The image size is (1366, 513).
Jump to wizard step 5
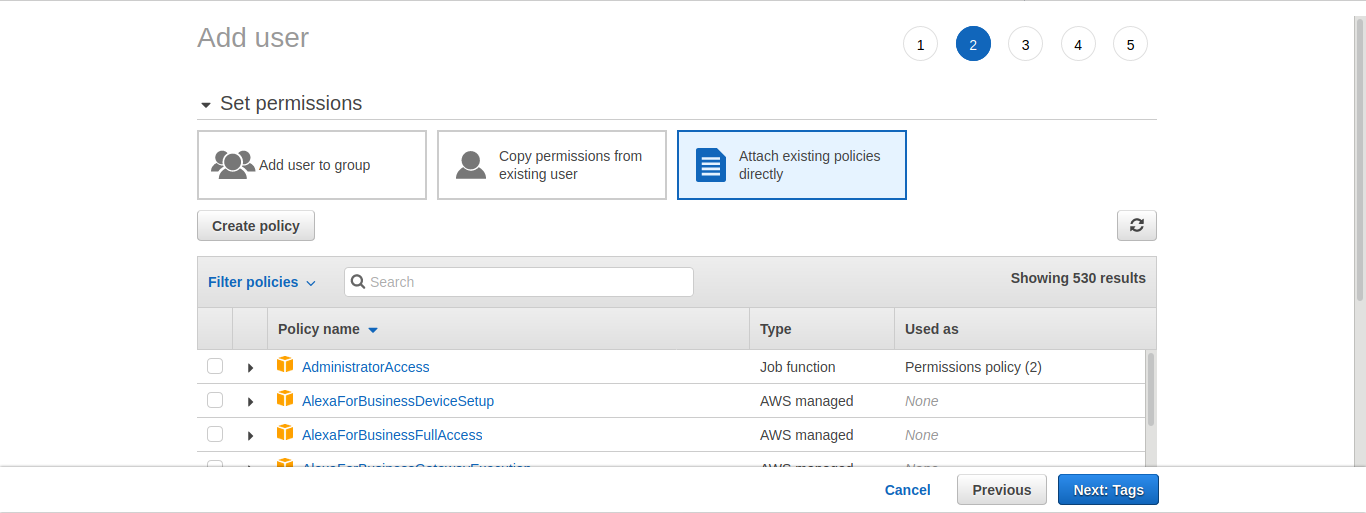click(x=1130, y=44)
